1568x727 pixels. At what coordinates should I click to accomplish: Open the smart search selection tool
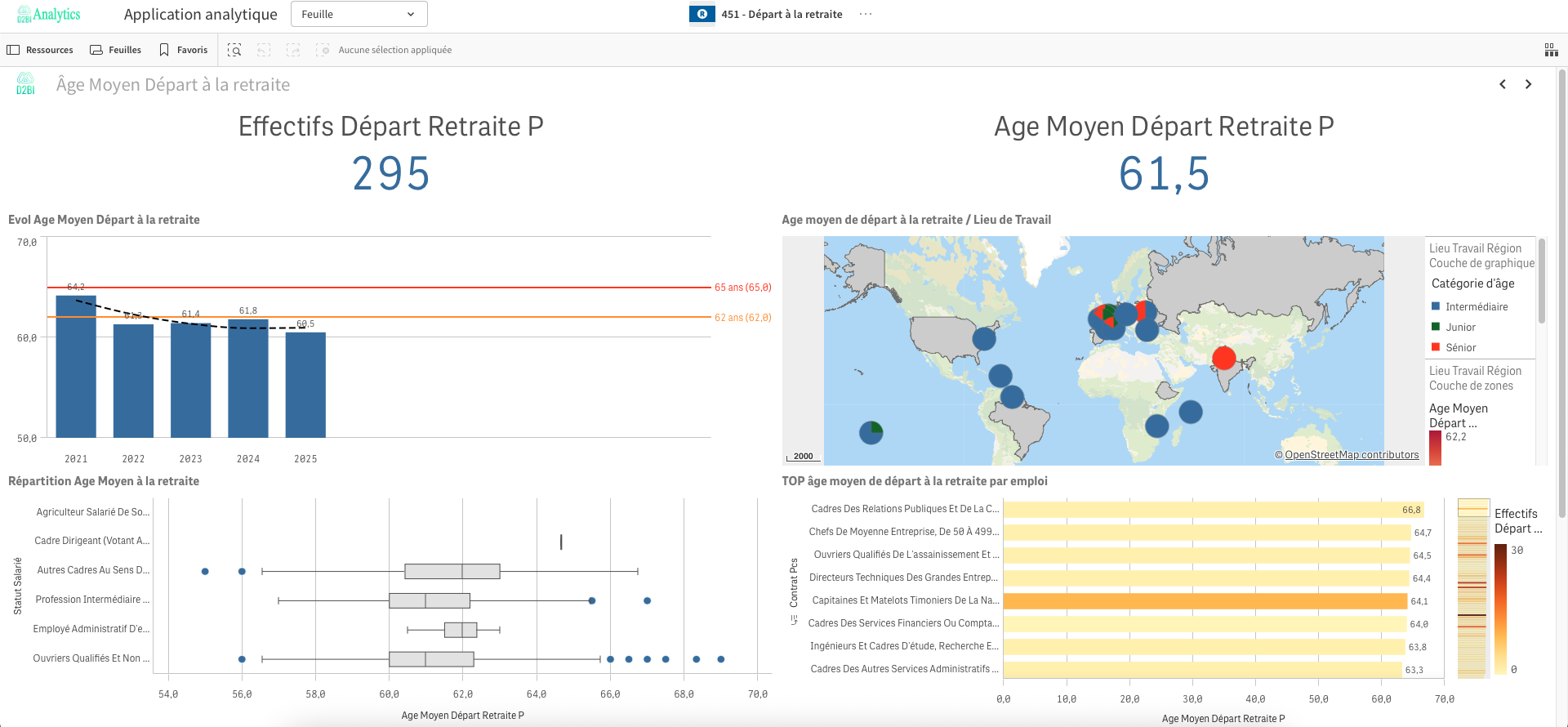[x=234, y=50]
